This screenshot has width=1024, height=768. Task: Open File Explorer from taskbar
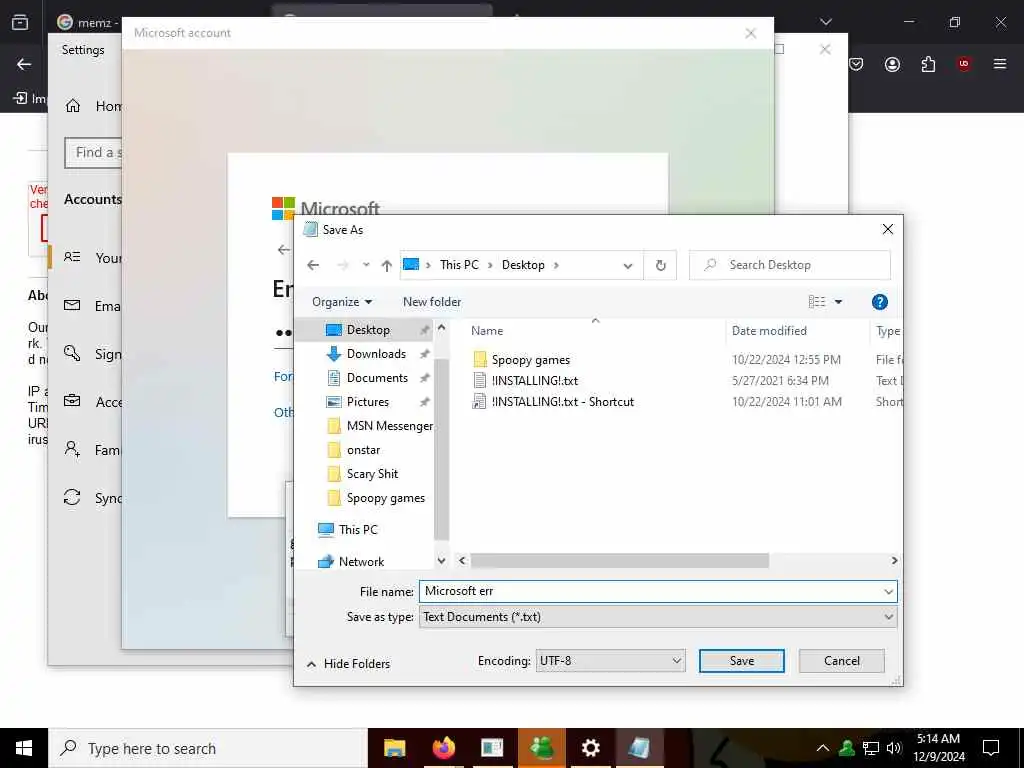pyautogui.click(x=394, y=748)
